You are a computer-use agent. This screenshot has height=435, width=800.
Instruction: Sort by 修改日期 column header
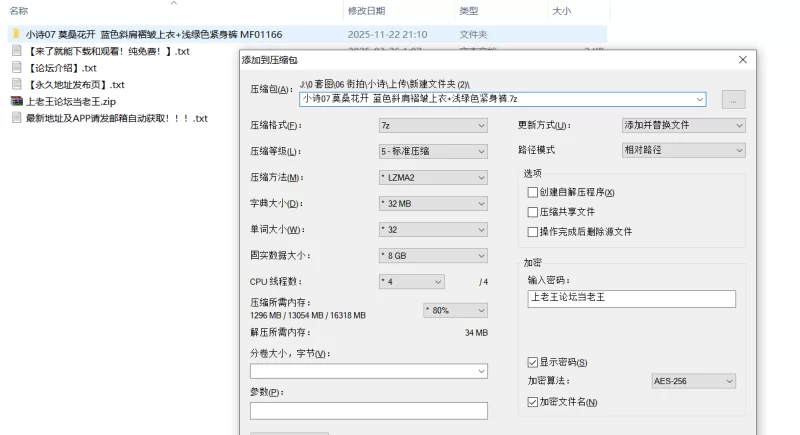point(366,11)
